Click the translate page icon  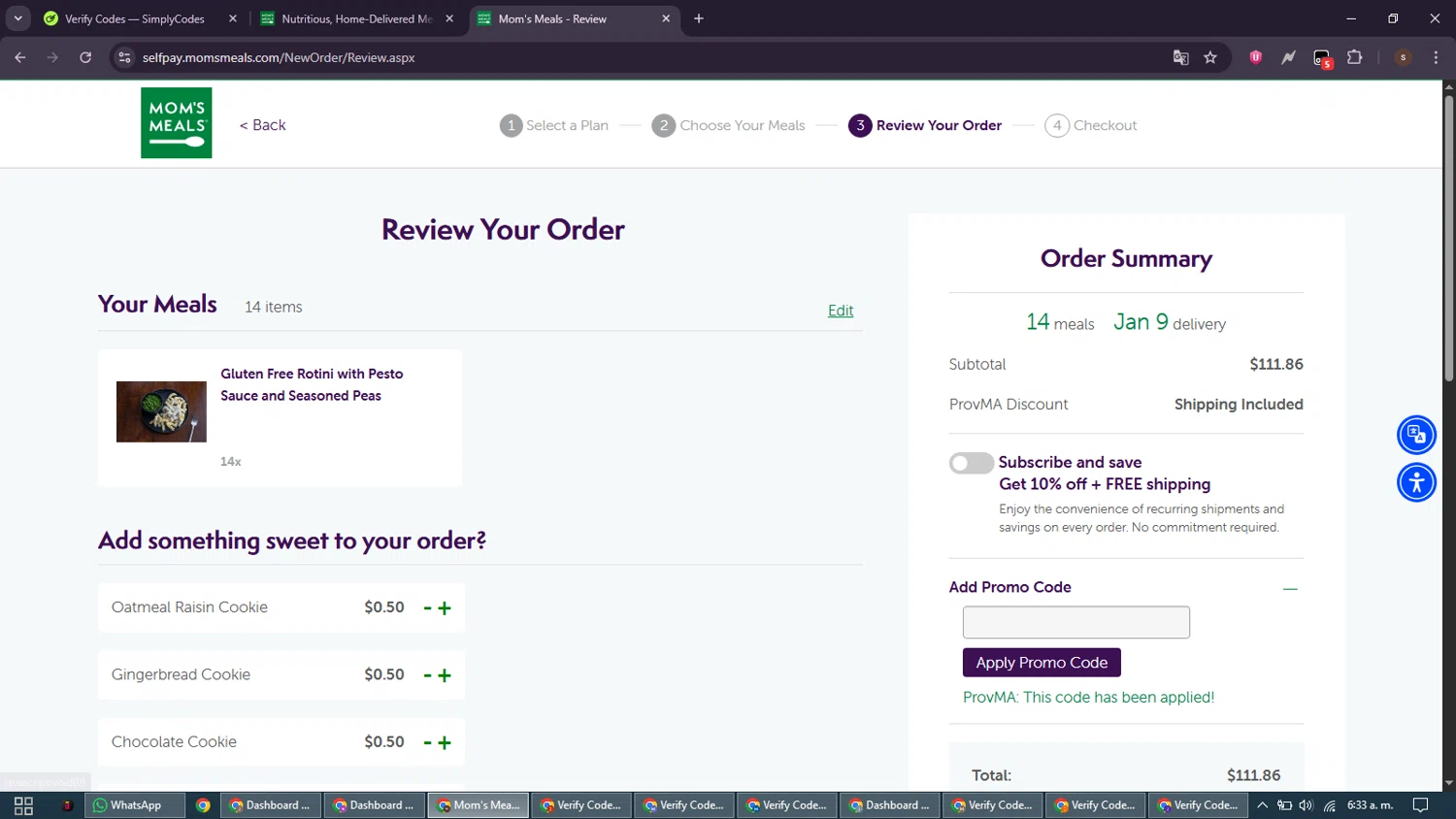click(1180, 57)
